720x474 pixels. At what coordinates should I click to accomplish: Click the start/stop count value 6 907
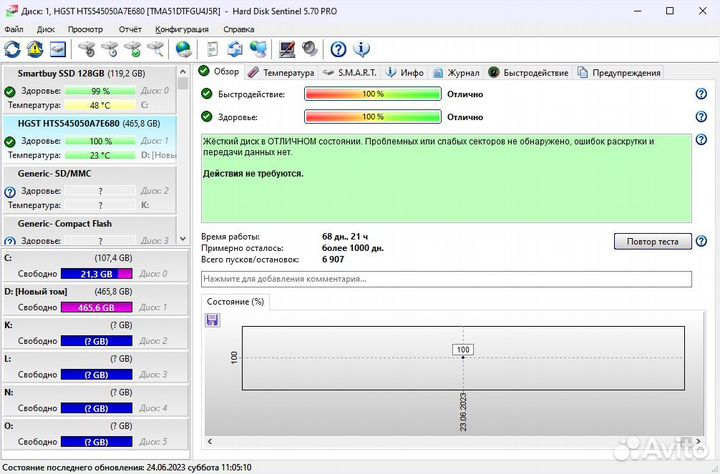[x=333, y=260]
